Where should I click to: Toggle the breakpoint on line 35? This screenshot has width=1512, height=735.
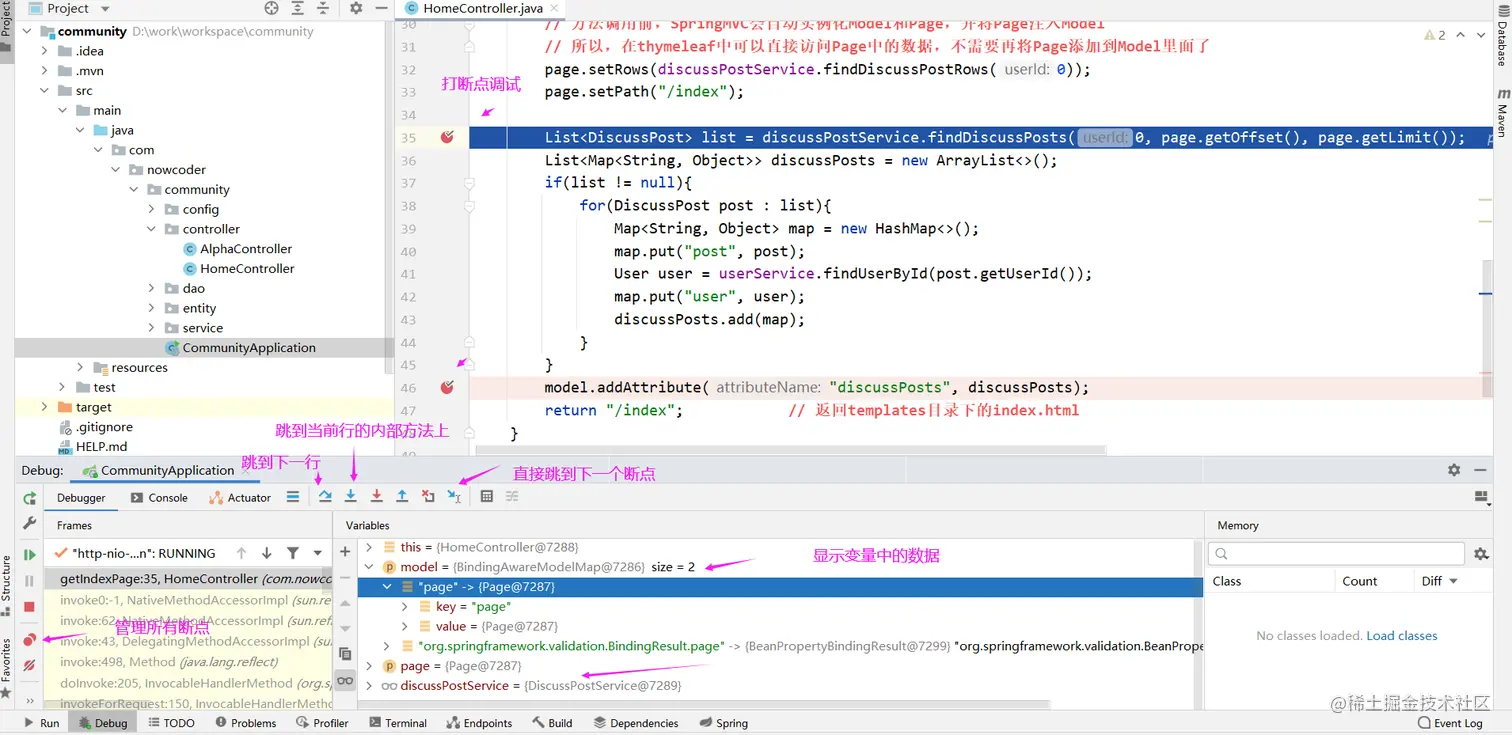[x=447, y=137]
